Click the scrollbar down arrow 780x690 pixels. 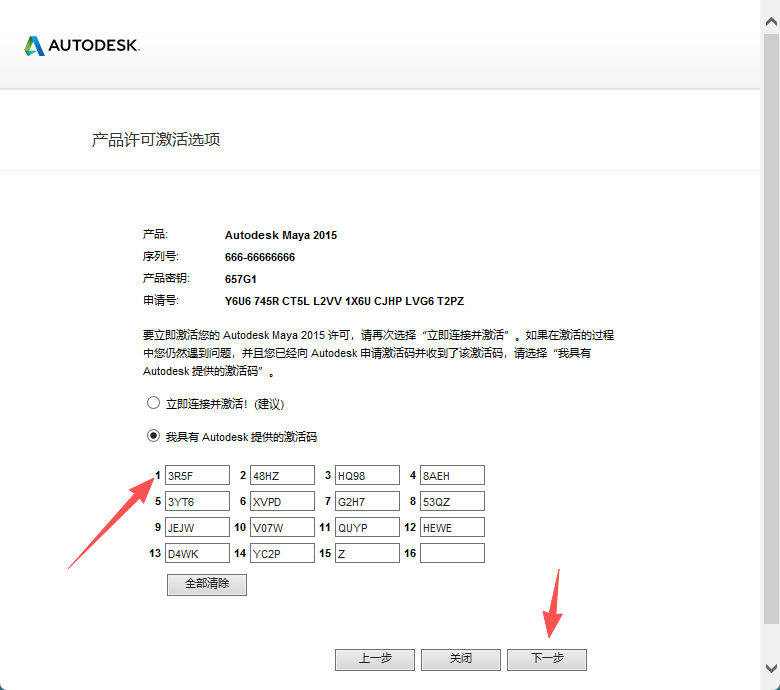point(772,668)
